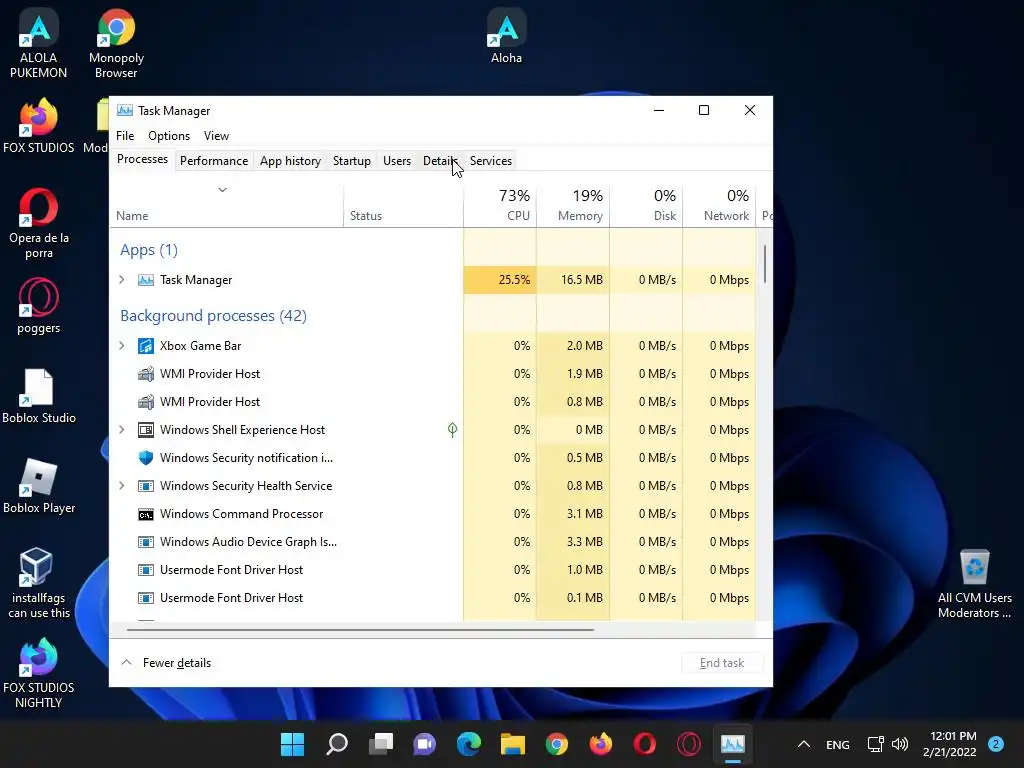The image size is (1024, 768).
Task: Click the 25.5% CPU cell for Task Manager
Action: [500, 280]
